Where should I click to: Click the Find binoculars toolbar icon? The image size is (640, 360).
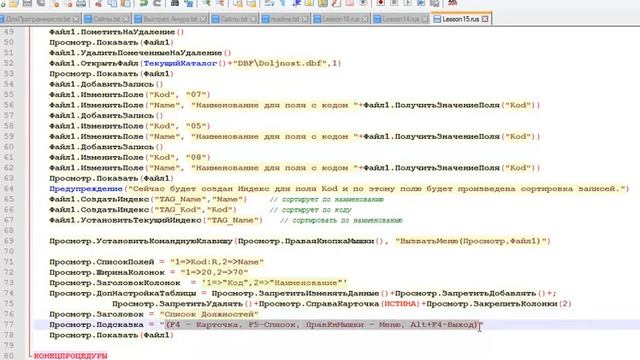(175, 3)
